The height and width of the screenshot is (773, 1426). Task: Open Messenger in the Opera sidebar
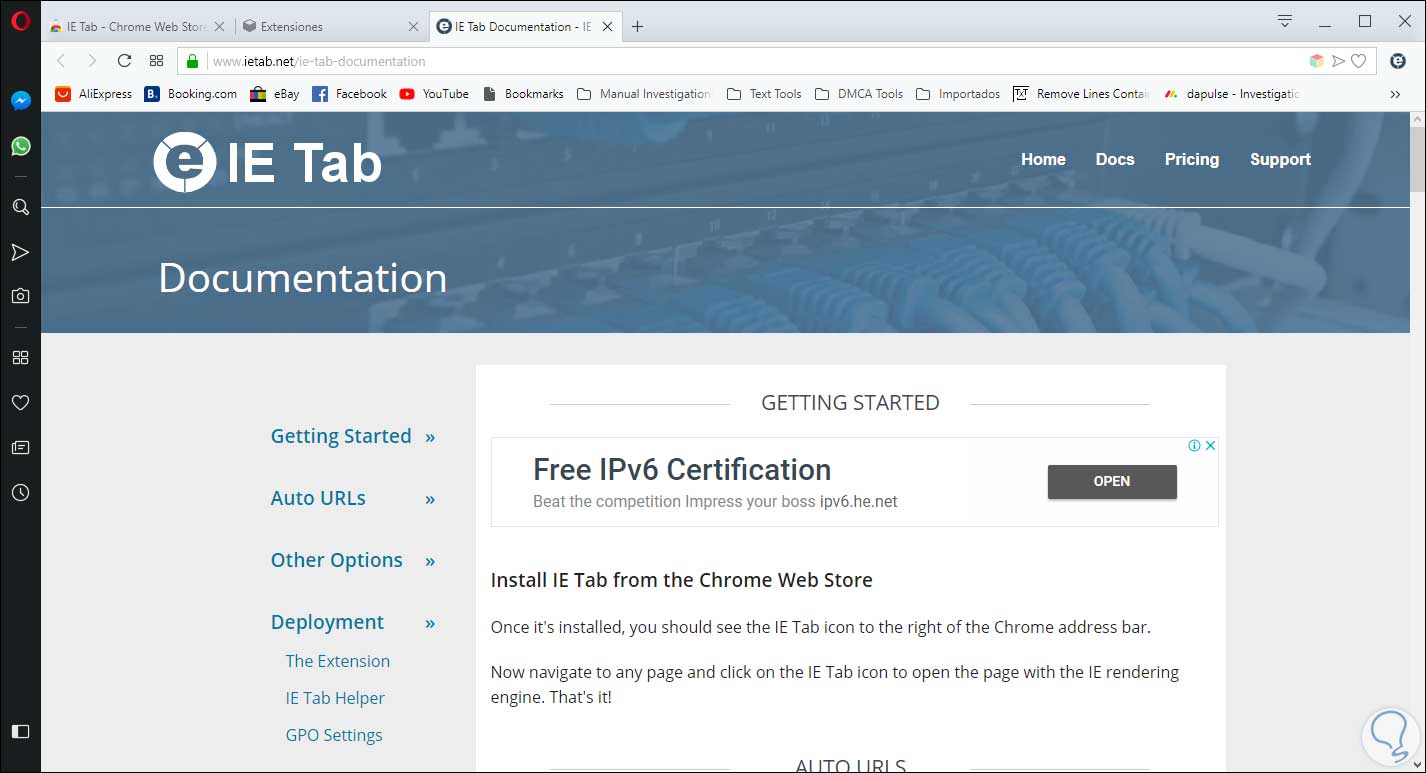click(x=20, y=100)
